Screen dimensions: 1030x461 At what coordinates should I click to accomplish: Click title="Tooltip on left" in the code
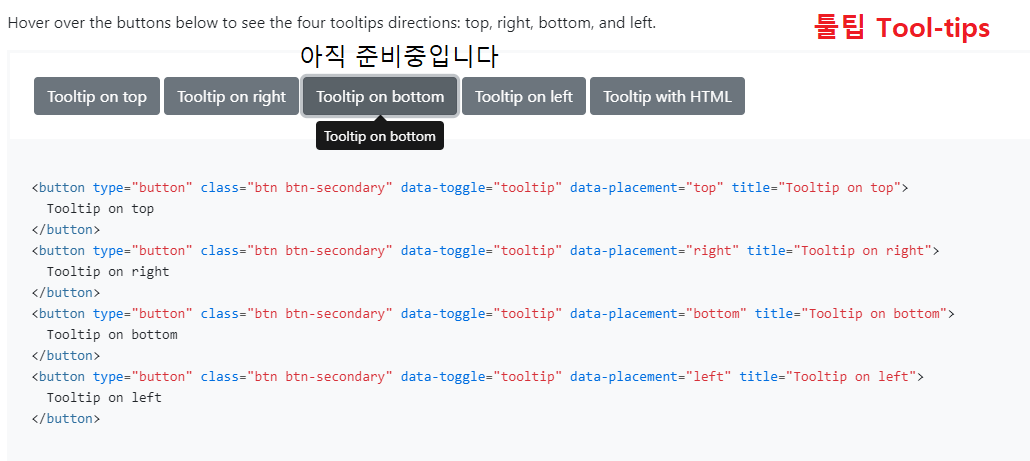click(x=828, y=377)
